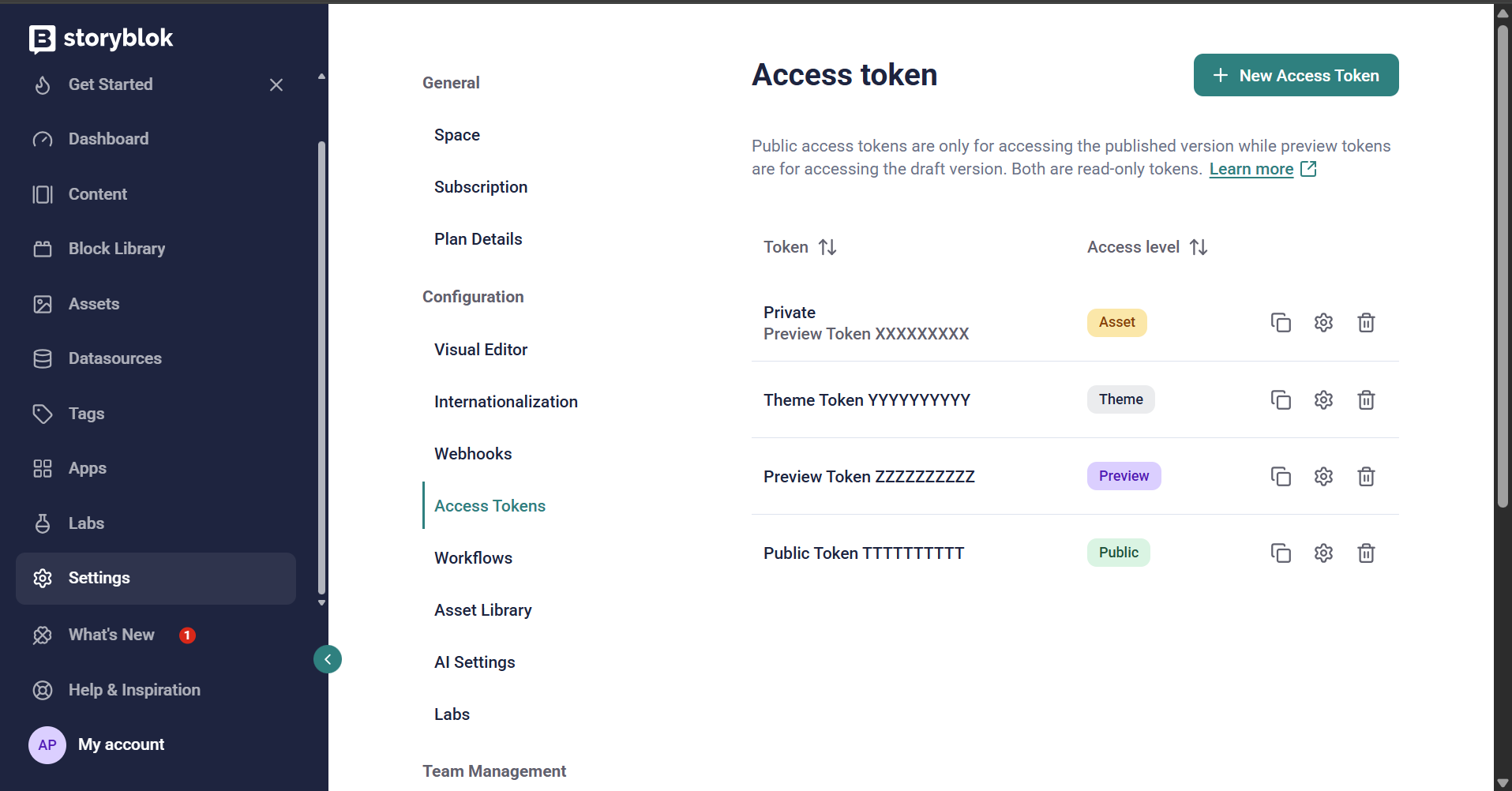Copy the Preview Token ZZZZZZZZZZ
The width and height of the screenshot is (1512, 791).
tap(1281, 476)
